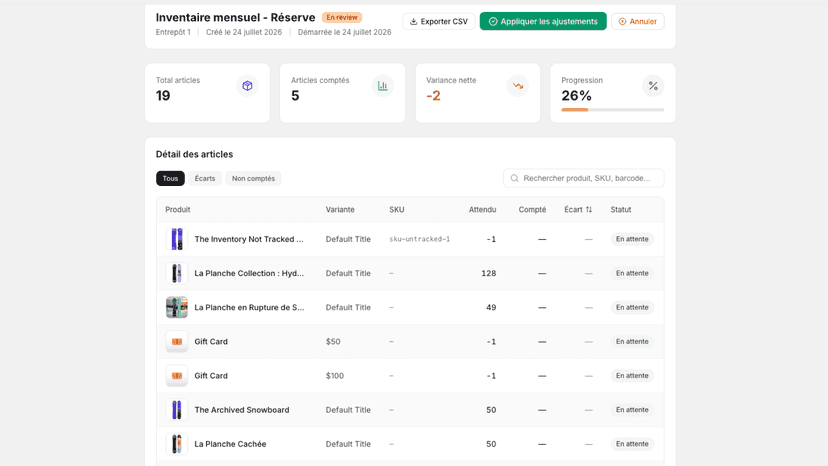828x466 pixels.
Task: Open La Planche en Rupture thumbnail
Action: click(177, 307)
